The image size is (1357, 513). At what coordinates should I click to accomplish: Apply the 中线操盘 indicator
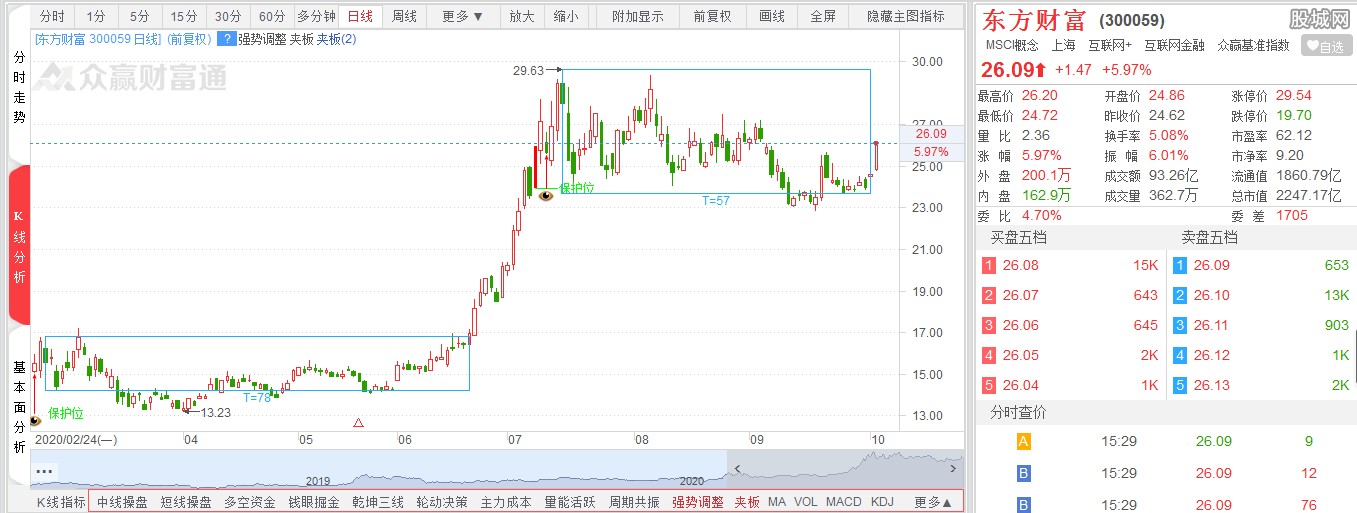pyautogui.click(x=122, y=502)
